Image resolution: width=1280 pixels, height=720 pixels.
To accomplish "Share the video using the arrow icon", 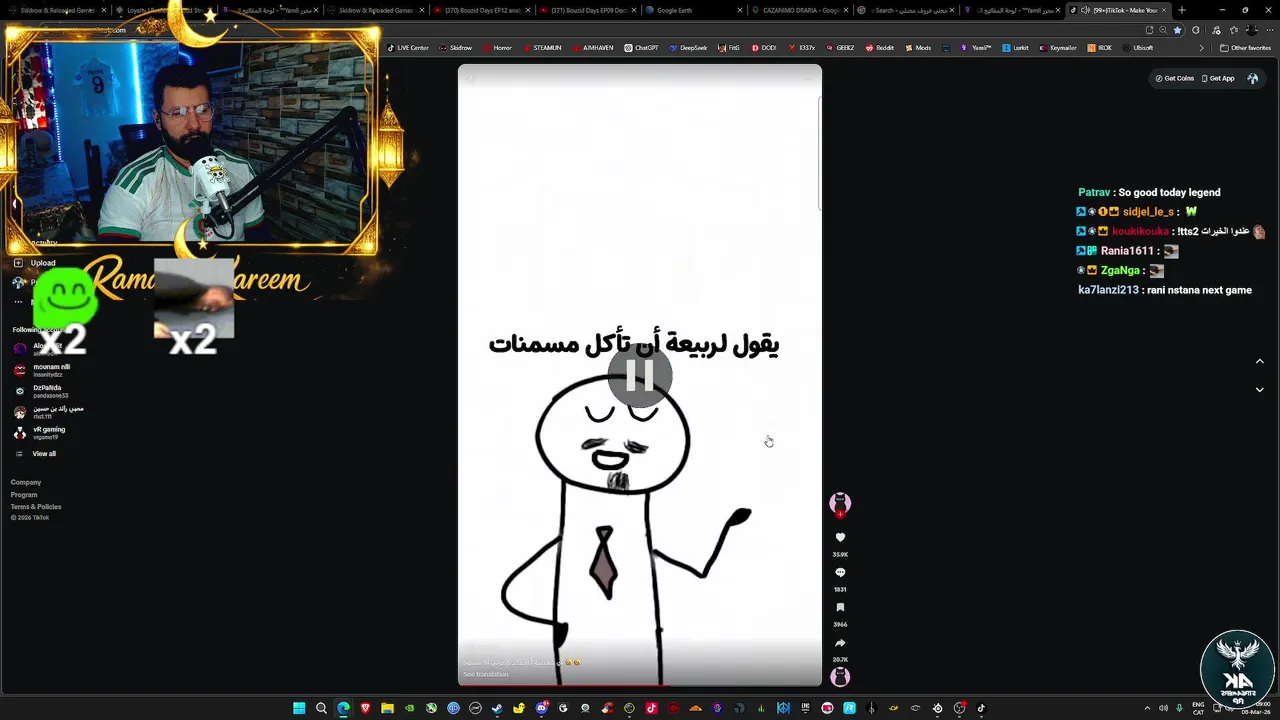I will [840, 643].
